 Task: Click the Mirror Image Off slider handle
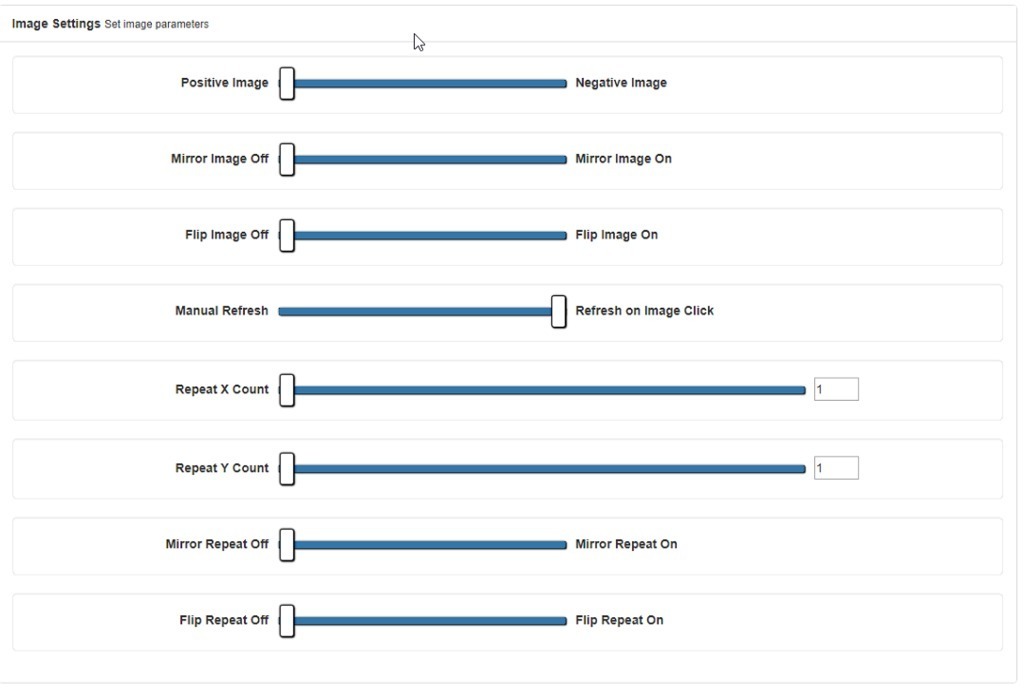tap(287, 159)
